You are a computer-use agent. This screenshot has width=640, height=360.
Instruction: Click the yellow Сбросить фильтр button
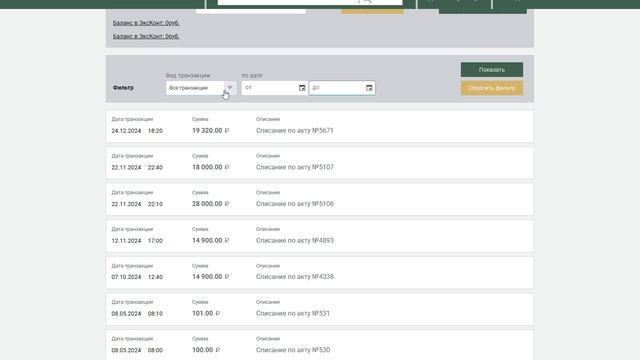pyautogui.click(x=492, y=88)
